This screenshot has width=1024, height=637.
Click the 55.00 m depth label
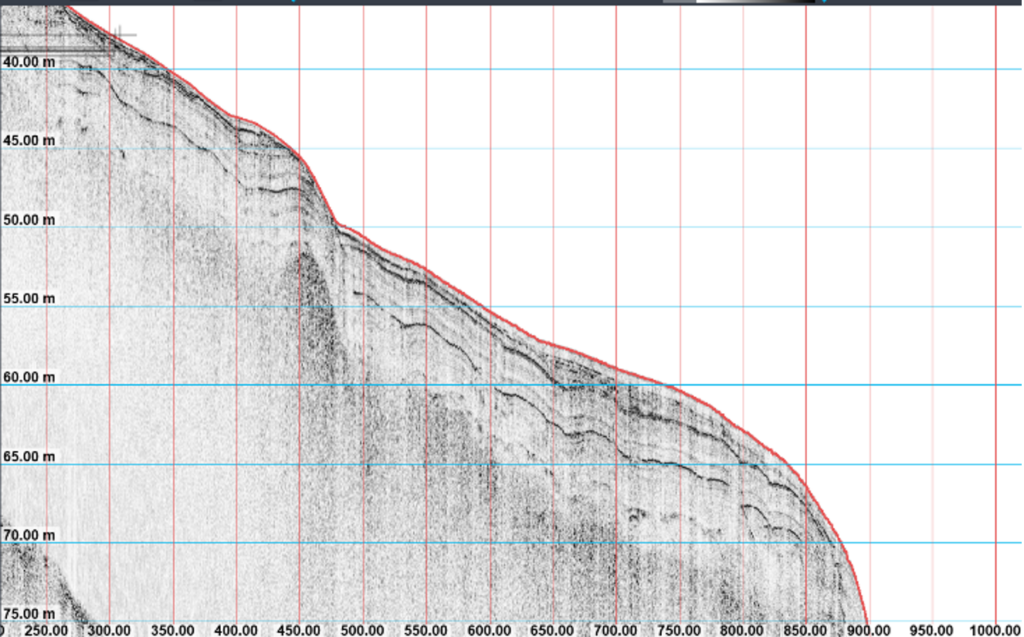coord(29,299)
